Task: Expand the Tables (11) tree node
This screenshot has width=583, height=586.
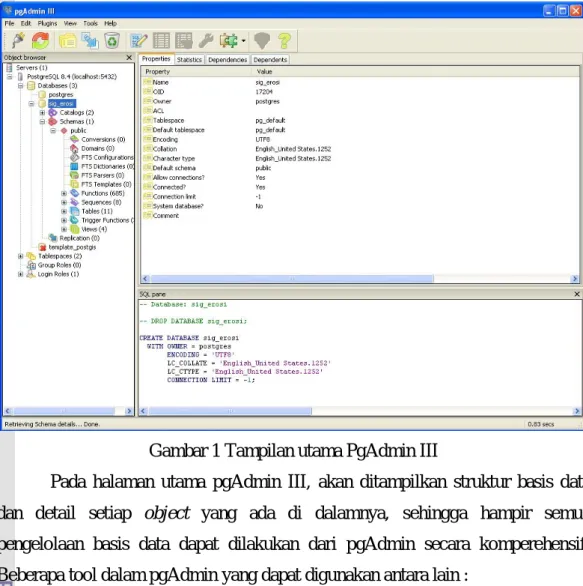Action: coord(64,211)
